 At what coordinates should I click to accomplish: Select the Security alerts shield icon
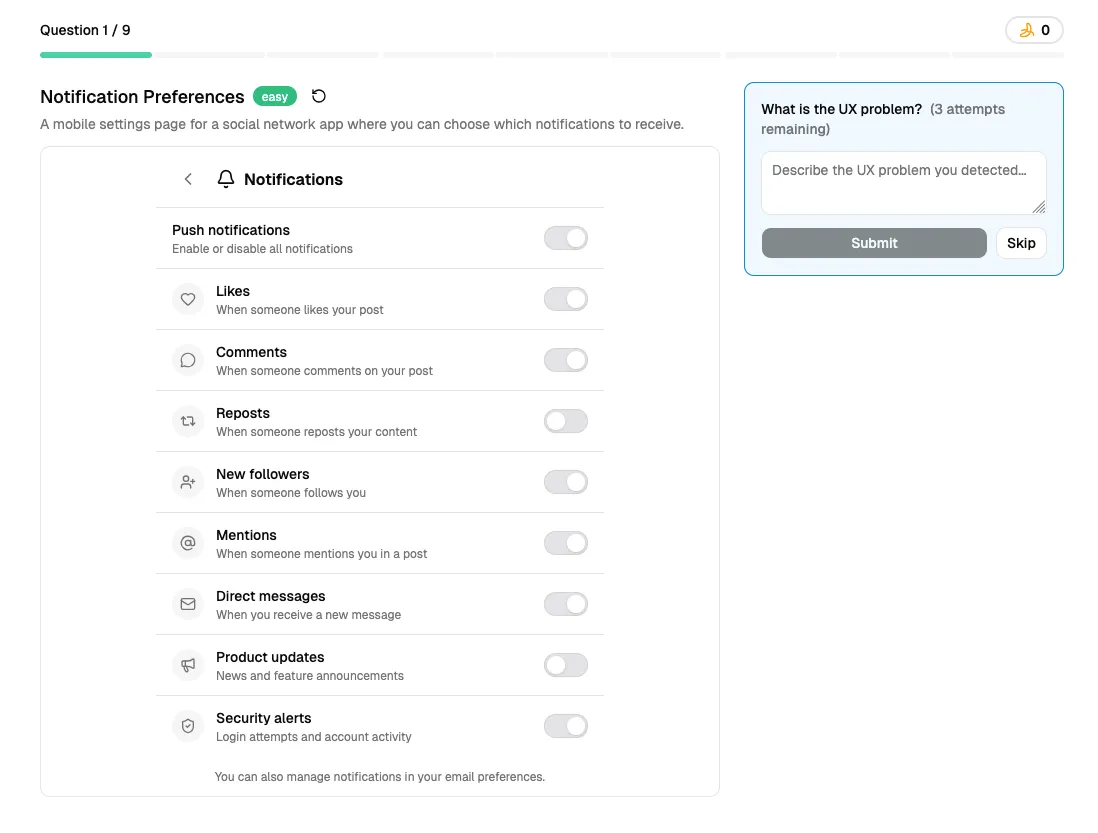[x=188, y=726]
